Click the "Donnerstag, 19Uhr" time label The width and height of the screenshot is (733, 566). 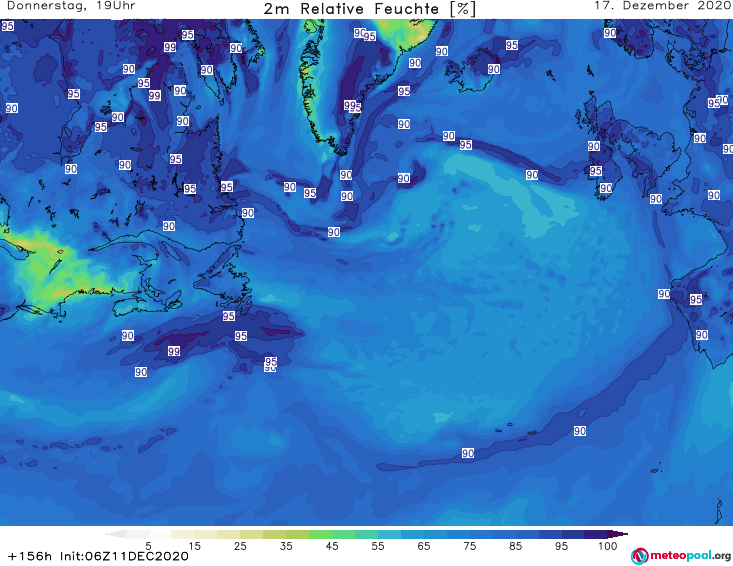[71, 6]
